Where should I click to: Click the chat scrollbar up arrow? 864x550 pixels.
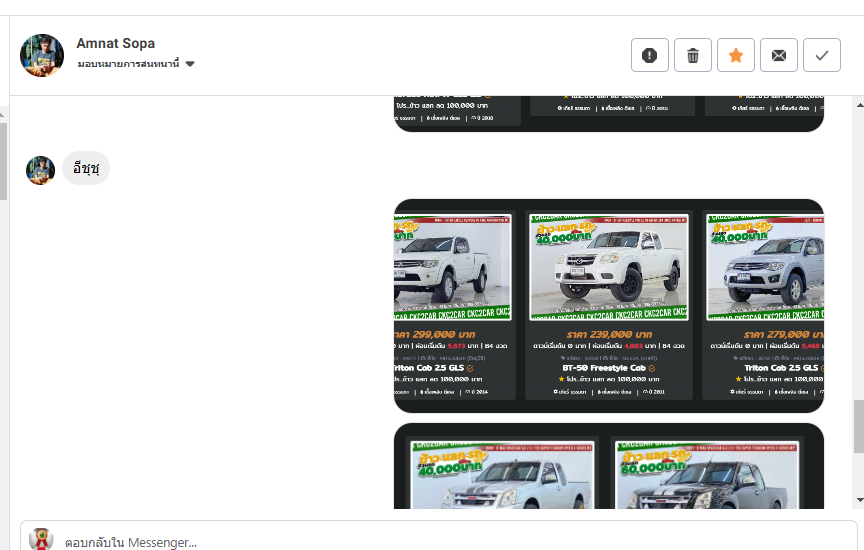click(860, 105)
